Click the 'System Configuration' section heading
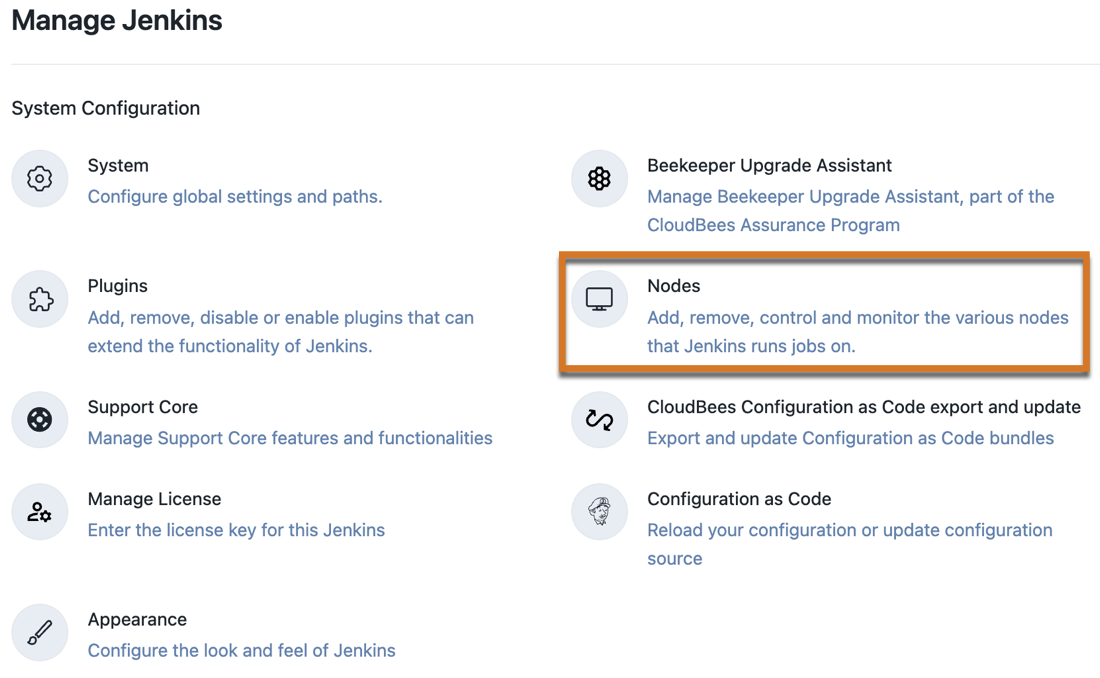The width and height of the screenshot is (1100, 678). coord(105,108)
